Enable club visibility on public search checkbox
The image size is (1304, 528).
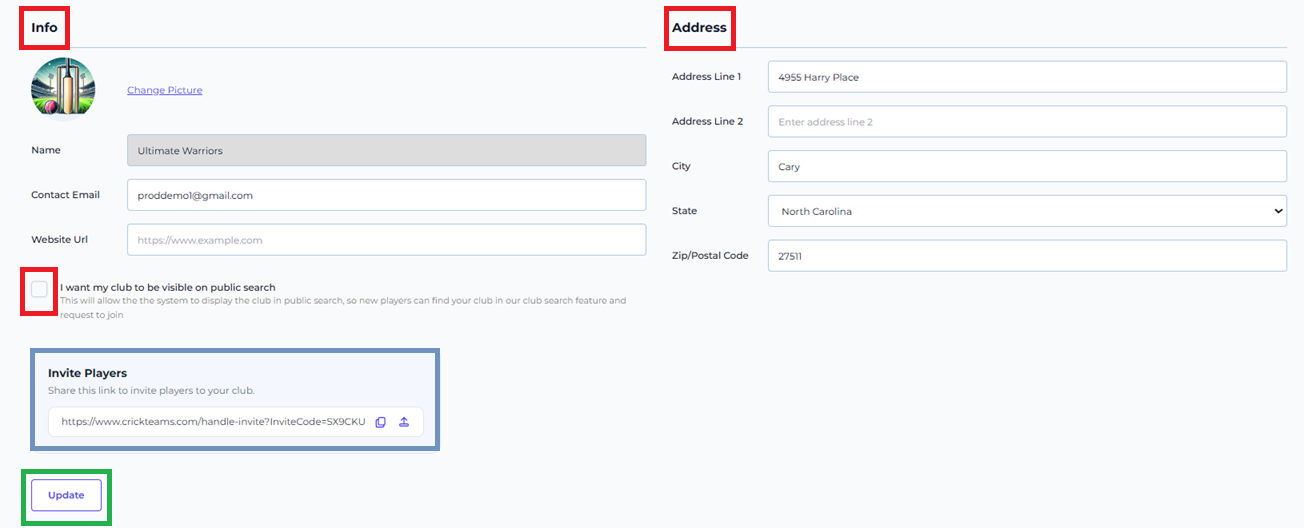coord(39,289)
